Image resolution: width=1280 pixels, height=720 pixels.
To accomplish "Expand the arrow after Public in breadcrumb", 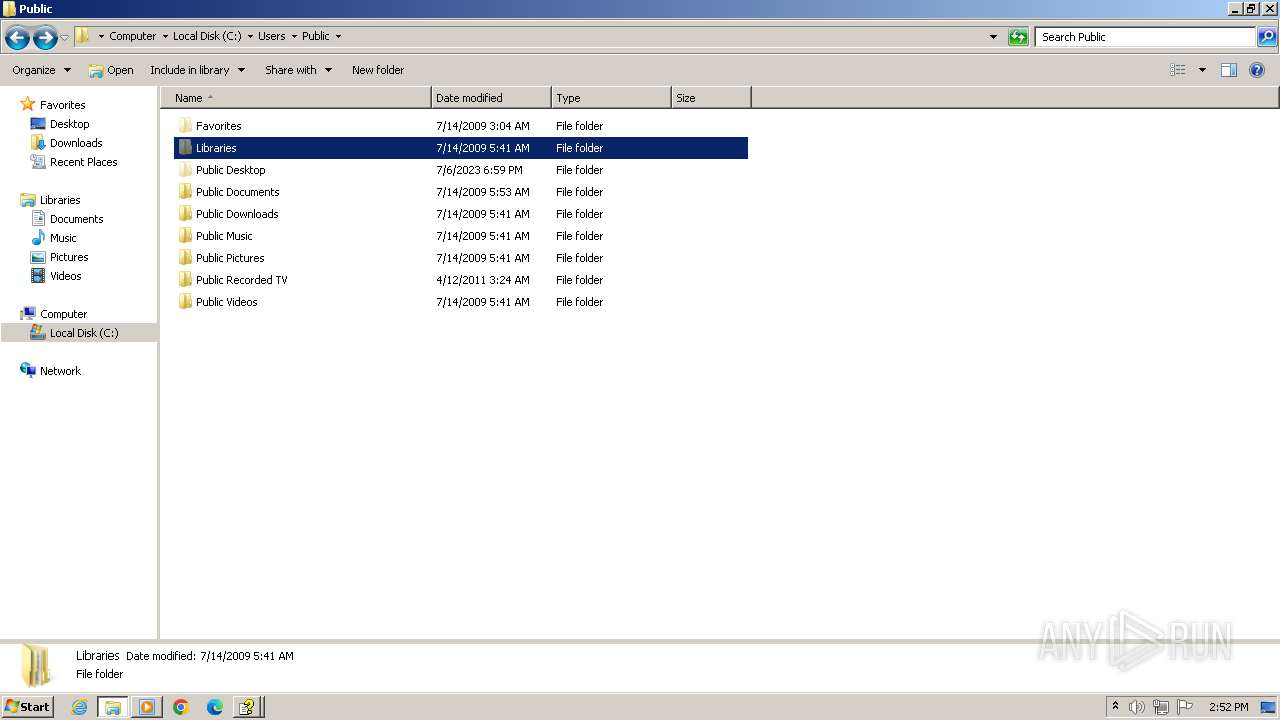I will point(338,36).
